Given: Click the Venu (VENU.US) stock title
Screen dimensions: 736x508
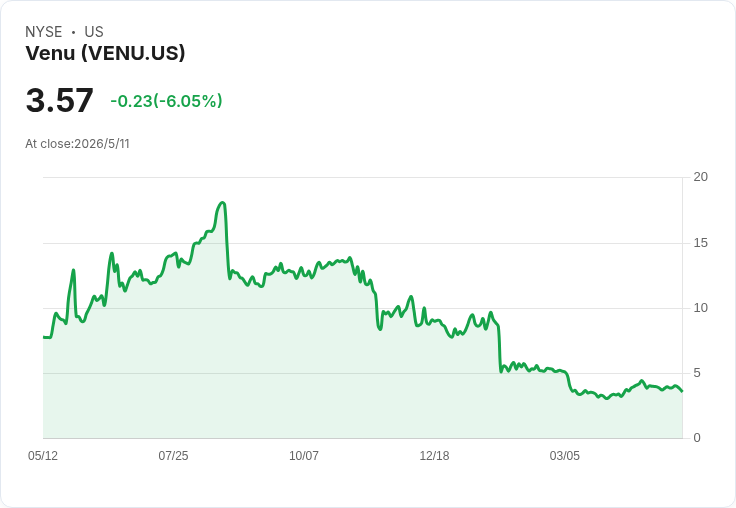Looking at the screenshot, I should pos(105,53).
